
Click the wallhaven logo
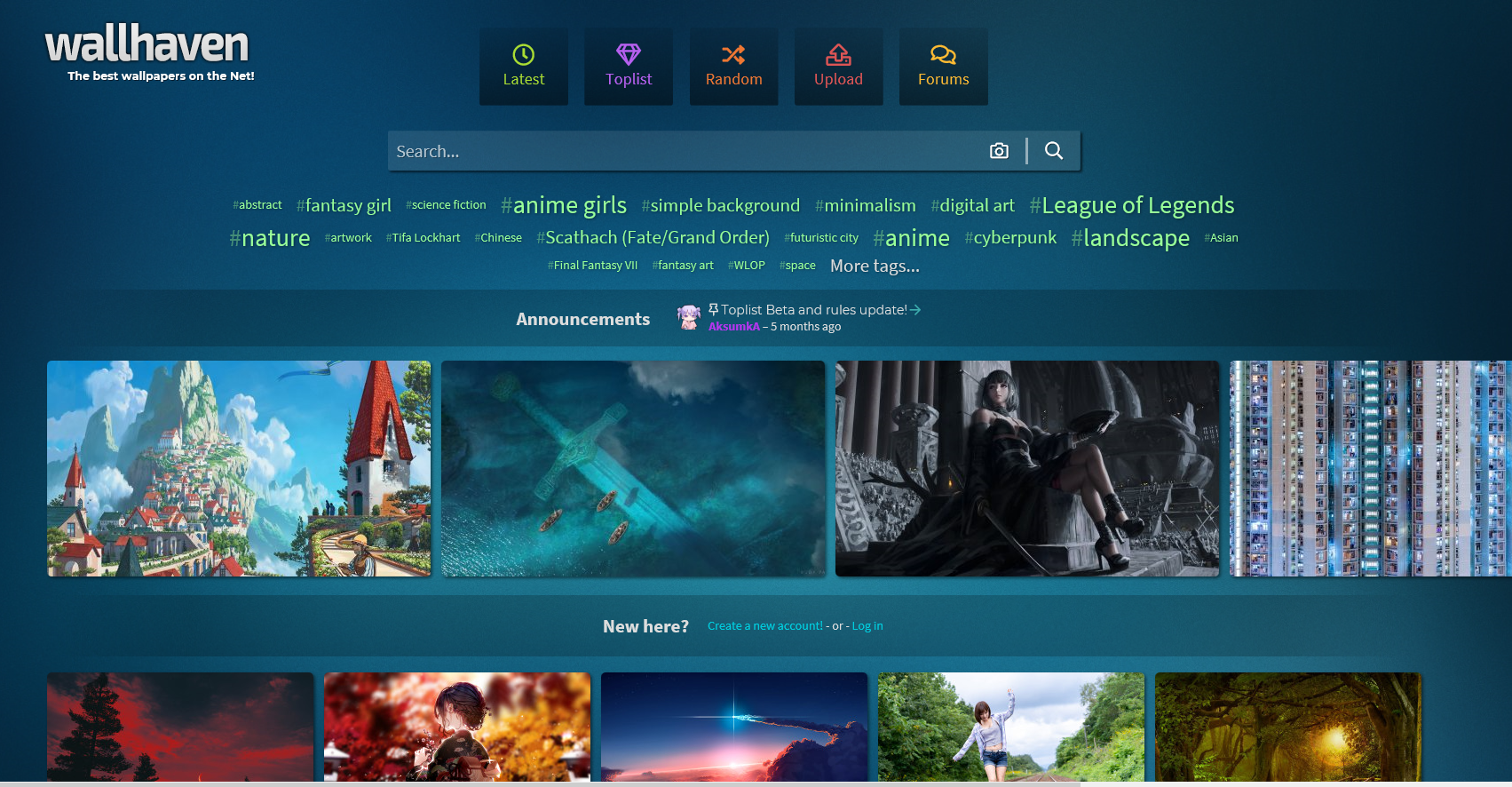147,52
